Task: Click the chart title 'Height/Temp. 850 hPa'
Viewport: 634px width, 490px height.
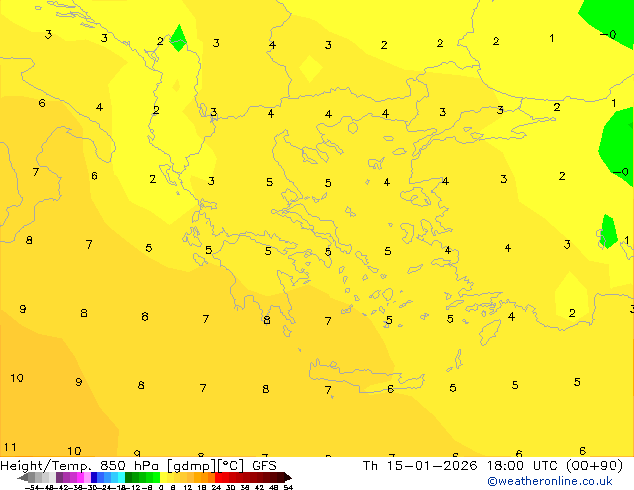Action: click(80, 465)
